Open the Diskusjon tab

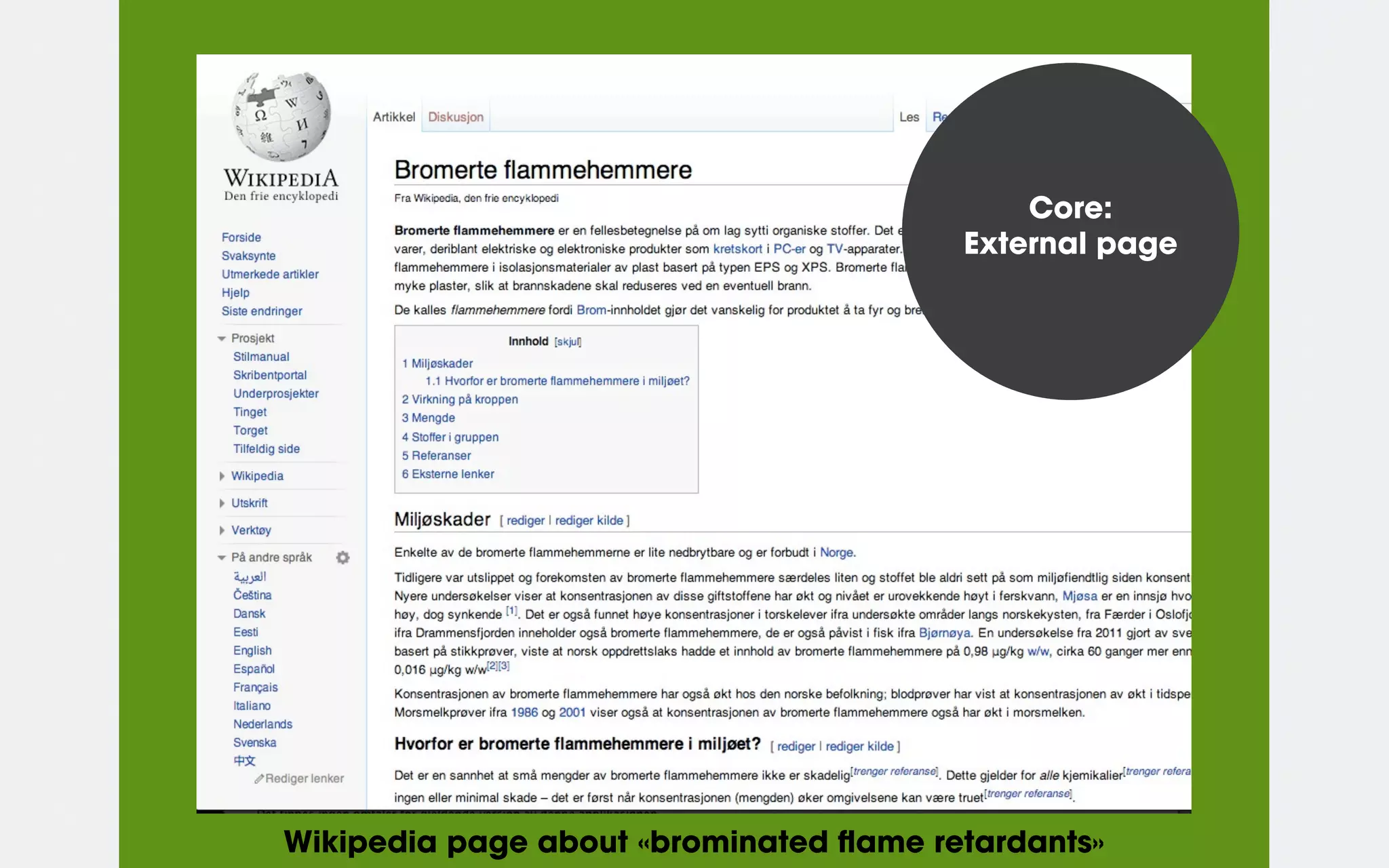pos(456,117)
